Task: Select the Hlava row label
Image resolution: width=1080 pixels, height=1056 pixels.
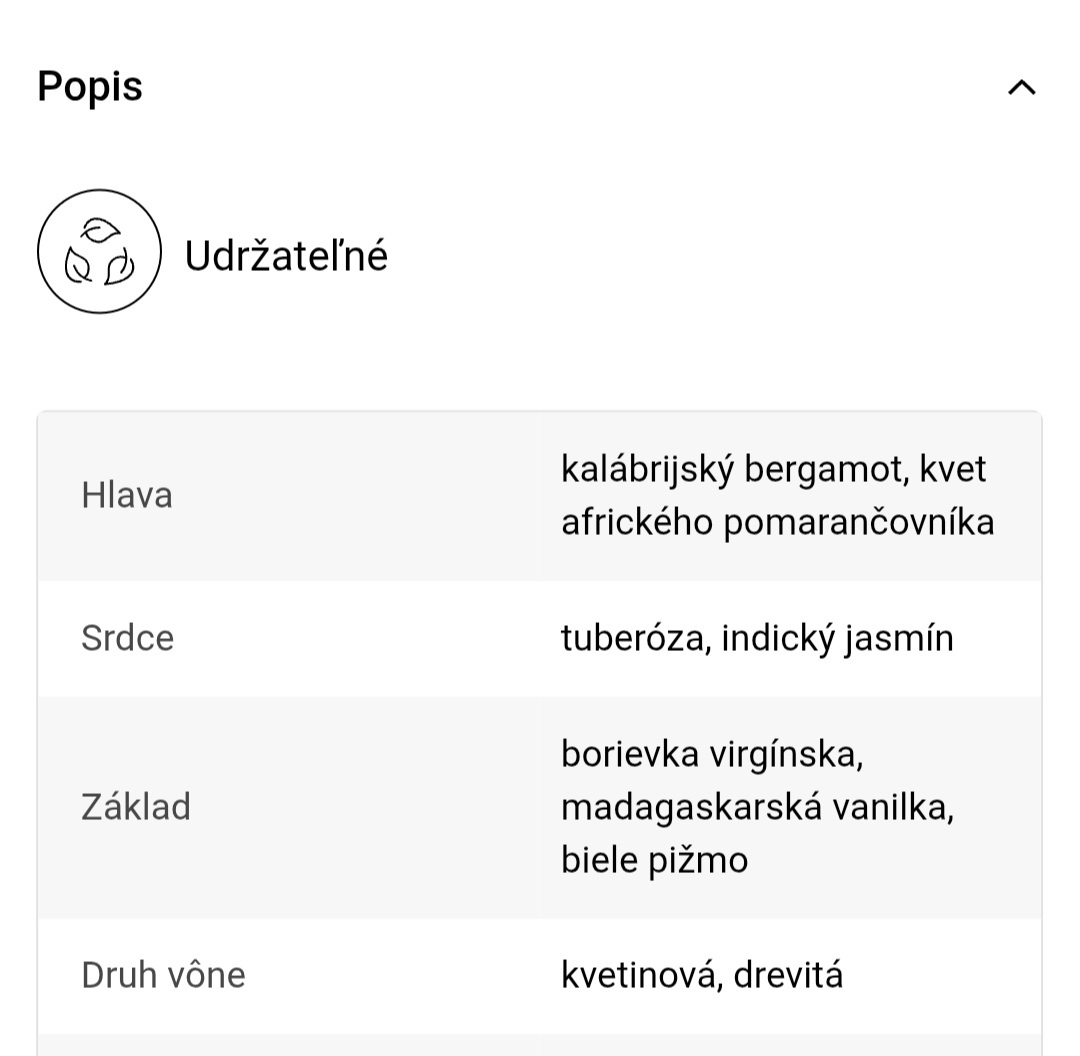Action: pos(127,495)
